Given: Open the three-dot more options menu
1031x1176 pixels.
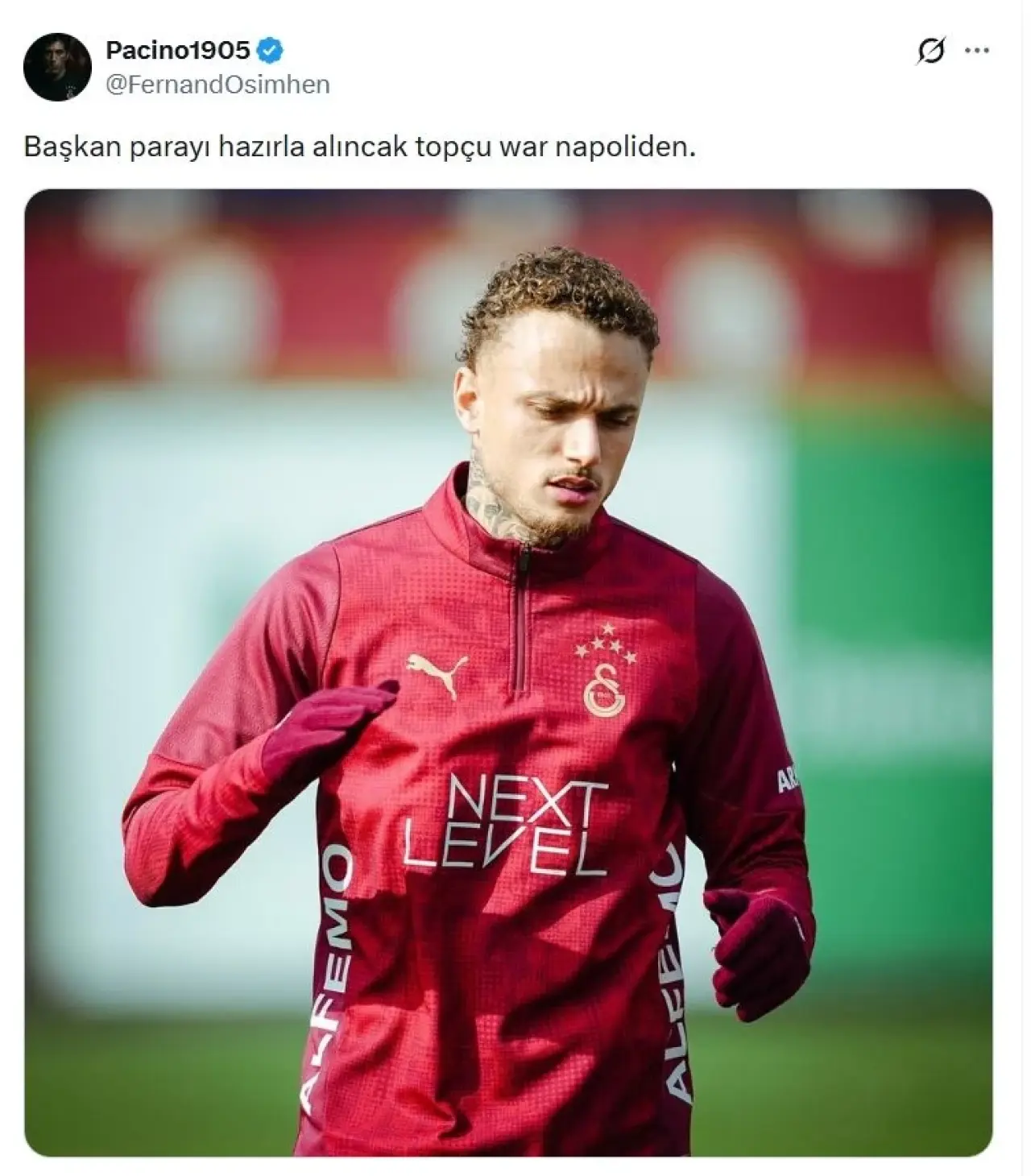Looking at the screenshot, I should 977,51.
